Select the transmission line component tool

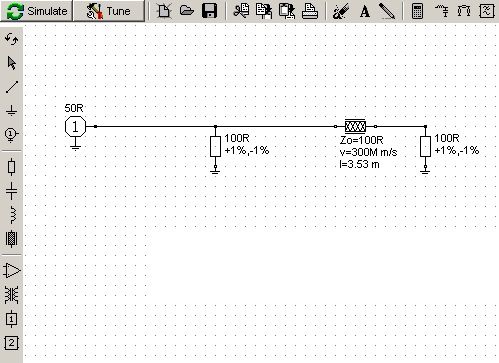coord(12,239)
